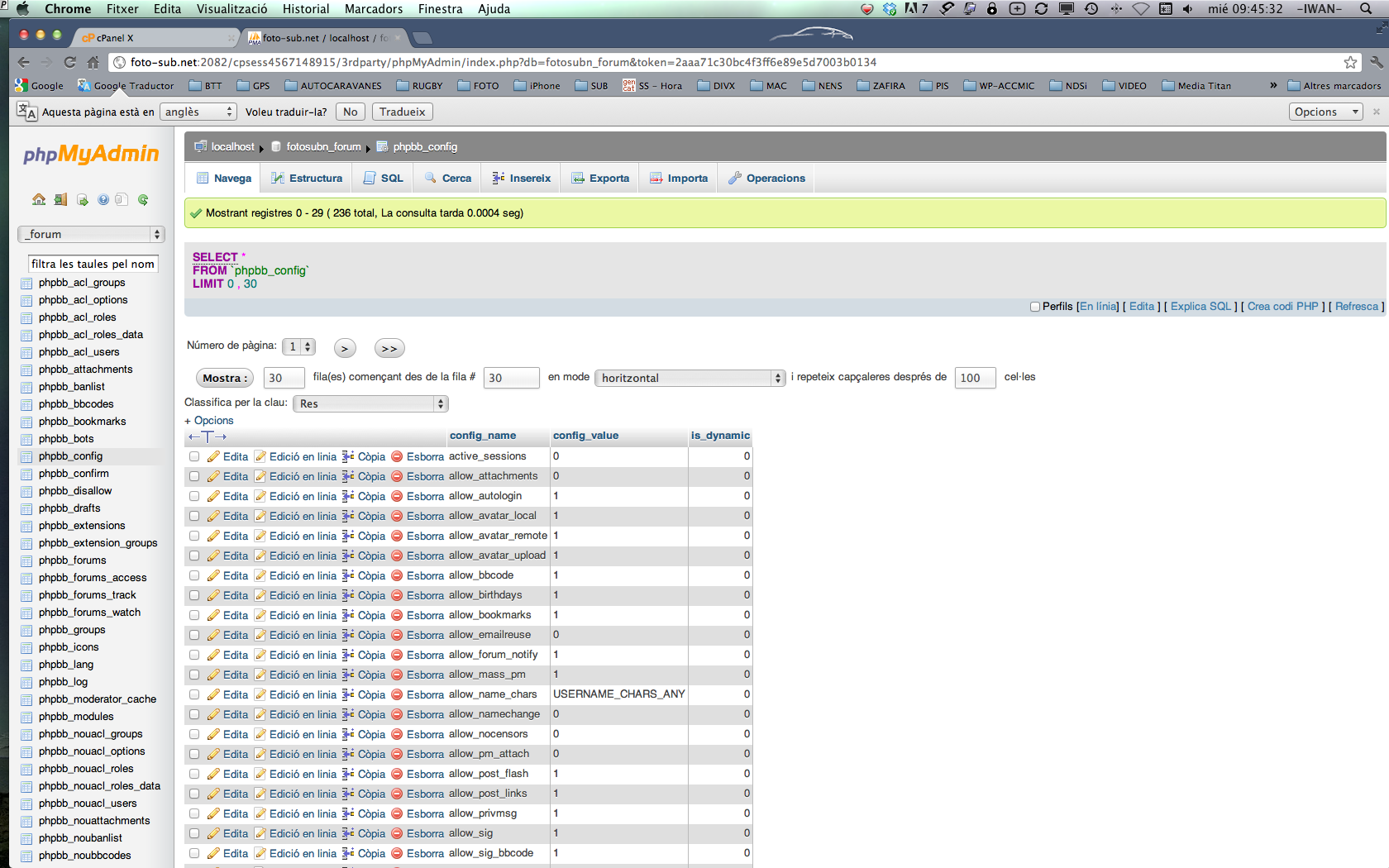Viewport: 1389px width, 868px height.
Task: Open Chrome wrench settings icon
Action: click(1377, 62)
